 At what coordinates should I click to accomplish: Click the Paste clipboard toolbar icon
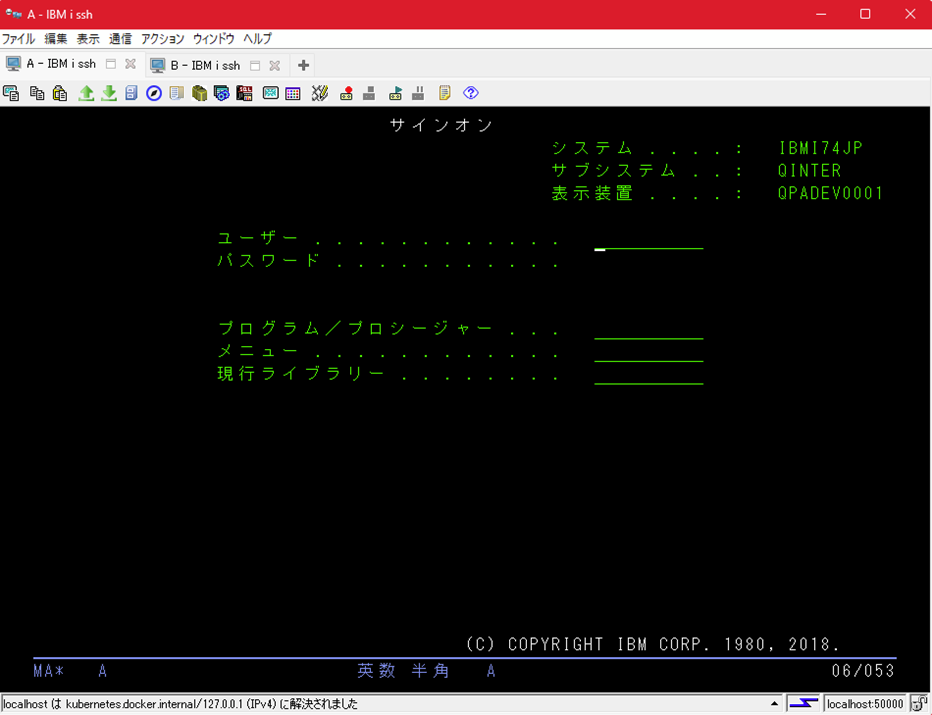tap(60, 93)
